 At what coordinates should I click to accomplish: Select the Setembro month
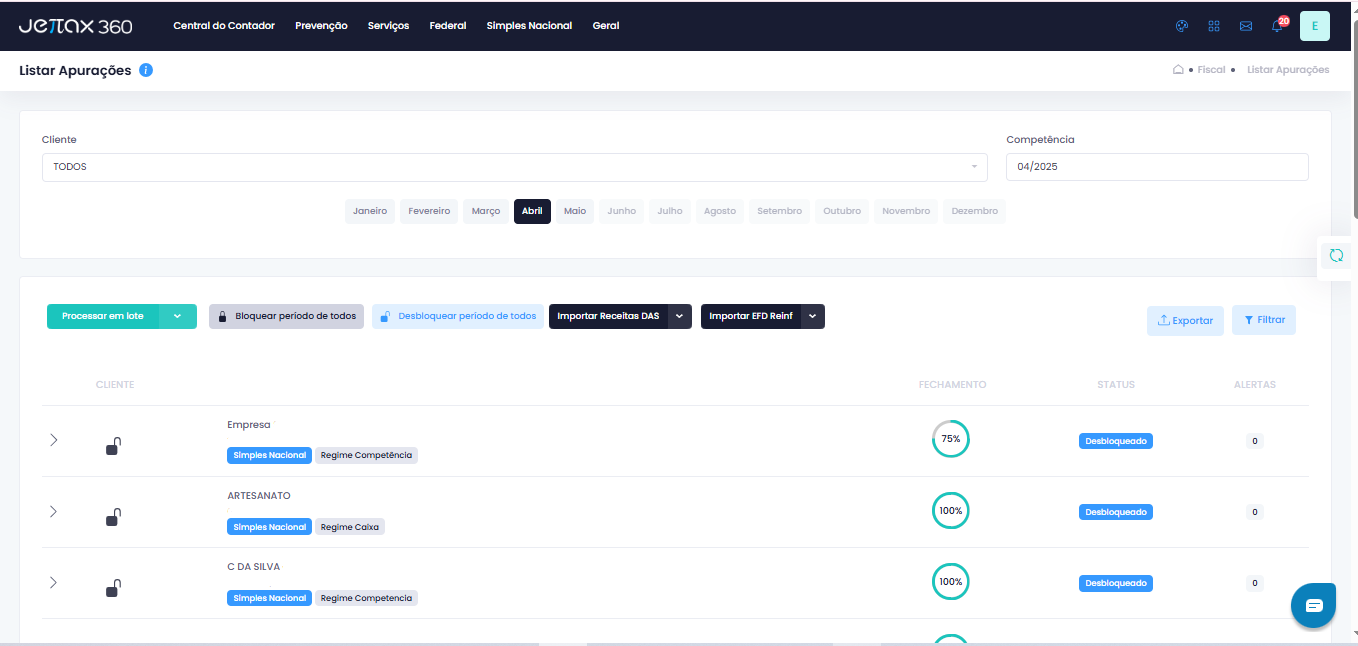[x=780, y=211]
